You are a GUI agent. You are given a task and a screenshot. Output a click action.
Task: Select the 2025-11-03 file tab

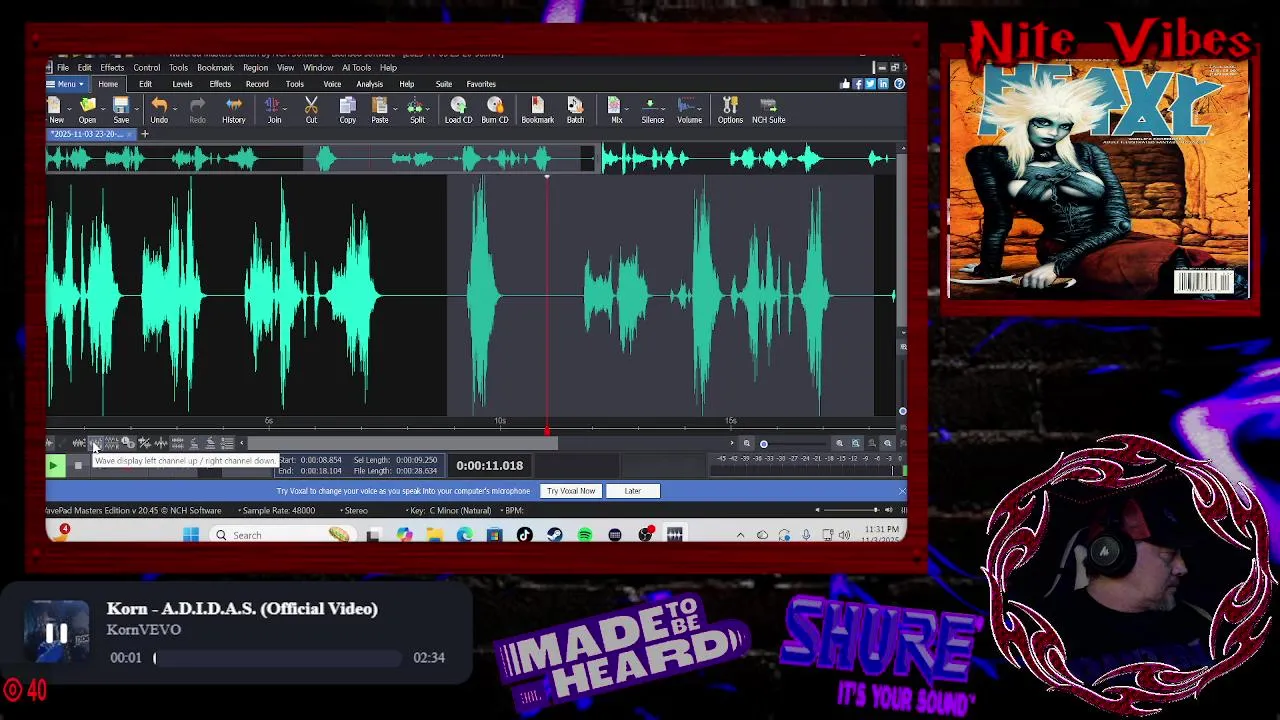pos(90,134)
